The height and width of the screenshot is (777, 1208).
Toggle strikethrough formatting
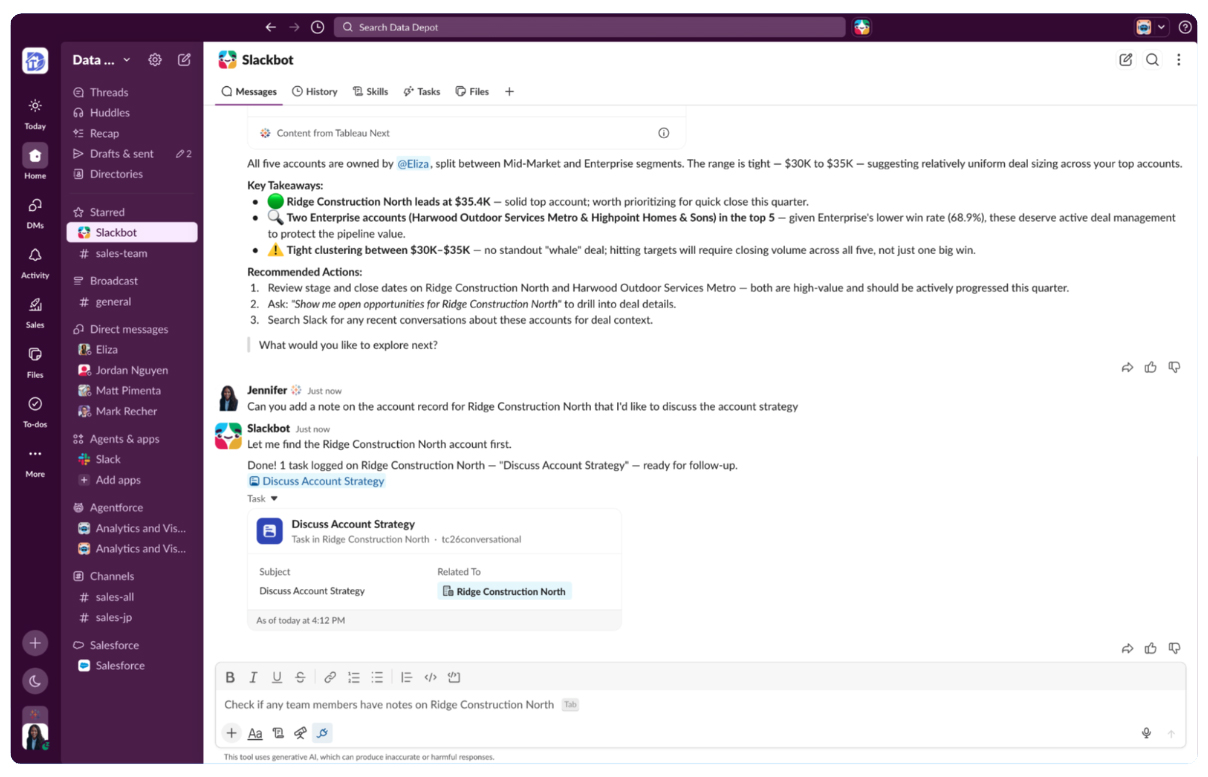click(x=300, y=677)
